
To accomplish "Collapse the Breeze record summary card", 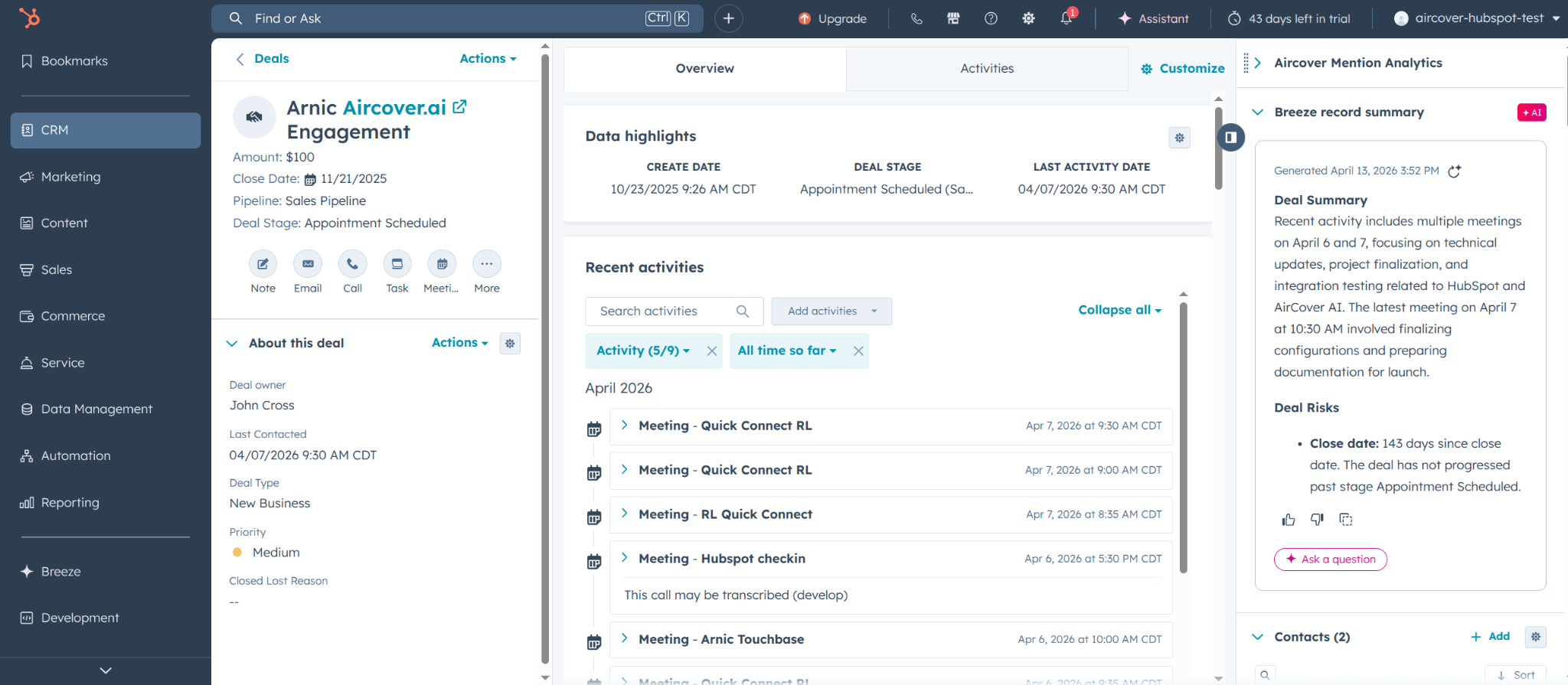I will [x=1257, y=113].
